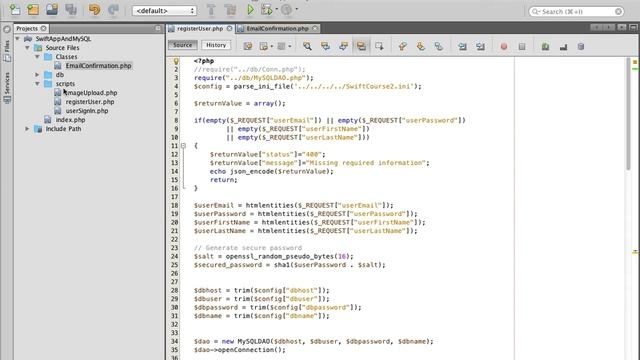Image resolution: width=640 pixels, height=360 pixels.
Task: Click the Shift Line Right icon
Action: coord(480,46)
